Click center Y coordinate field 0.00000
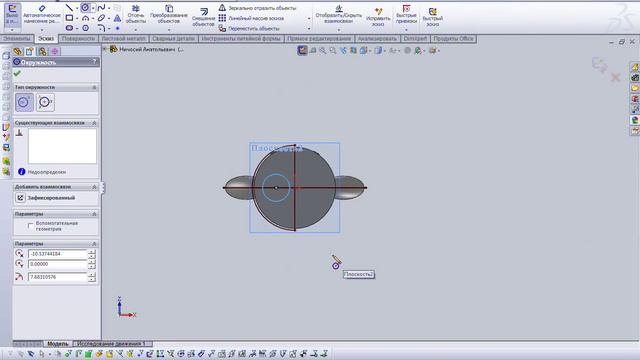The width and height of the screenshot is (640, 360). coord(57,264)
